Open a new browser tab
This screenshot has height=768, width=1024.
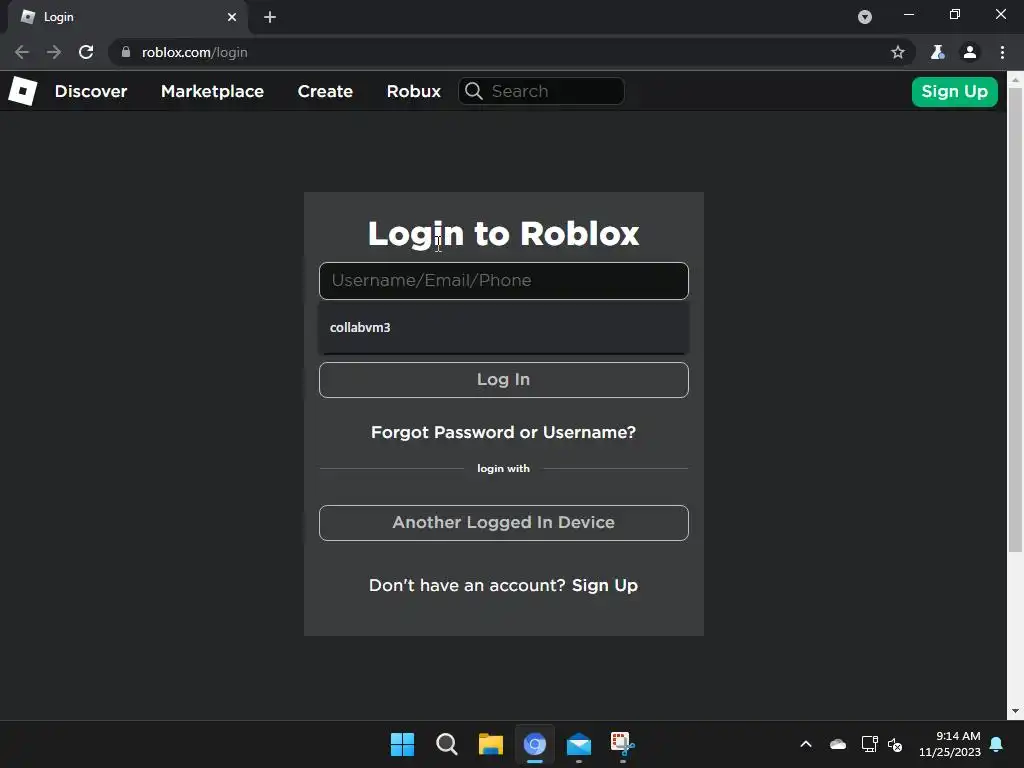coord(270,17)
